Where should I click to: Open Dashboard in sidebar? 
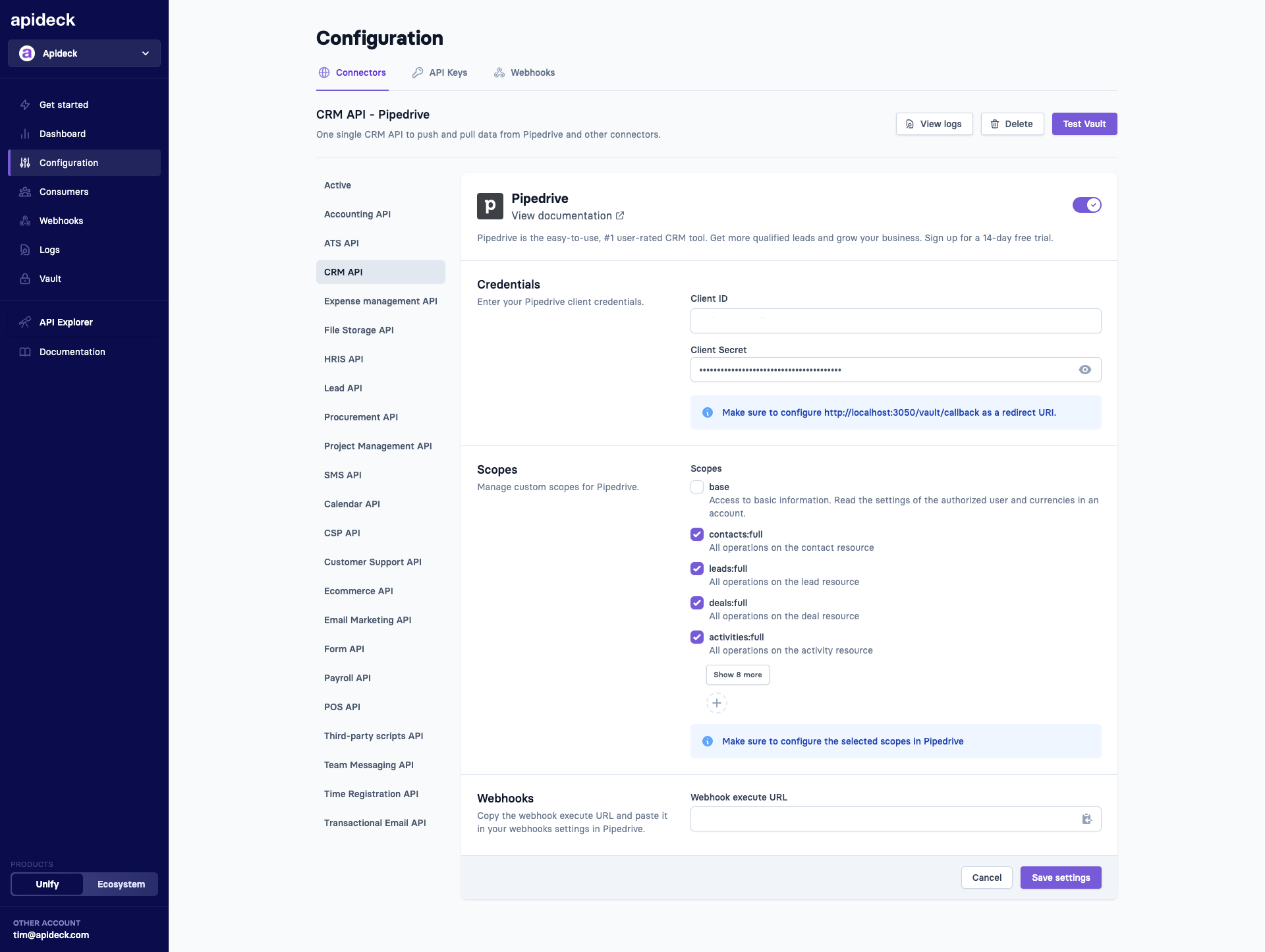84,134
